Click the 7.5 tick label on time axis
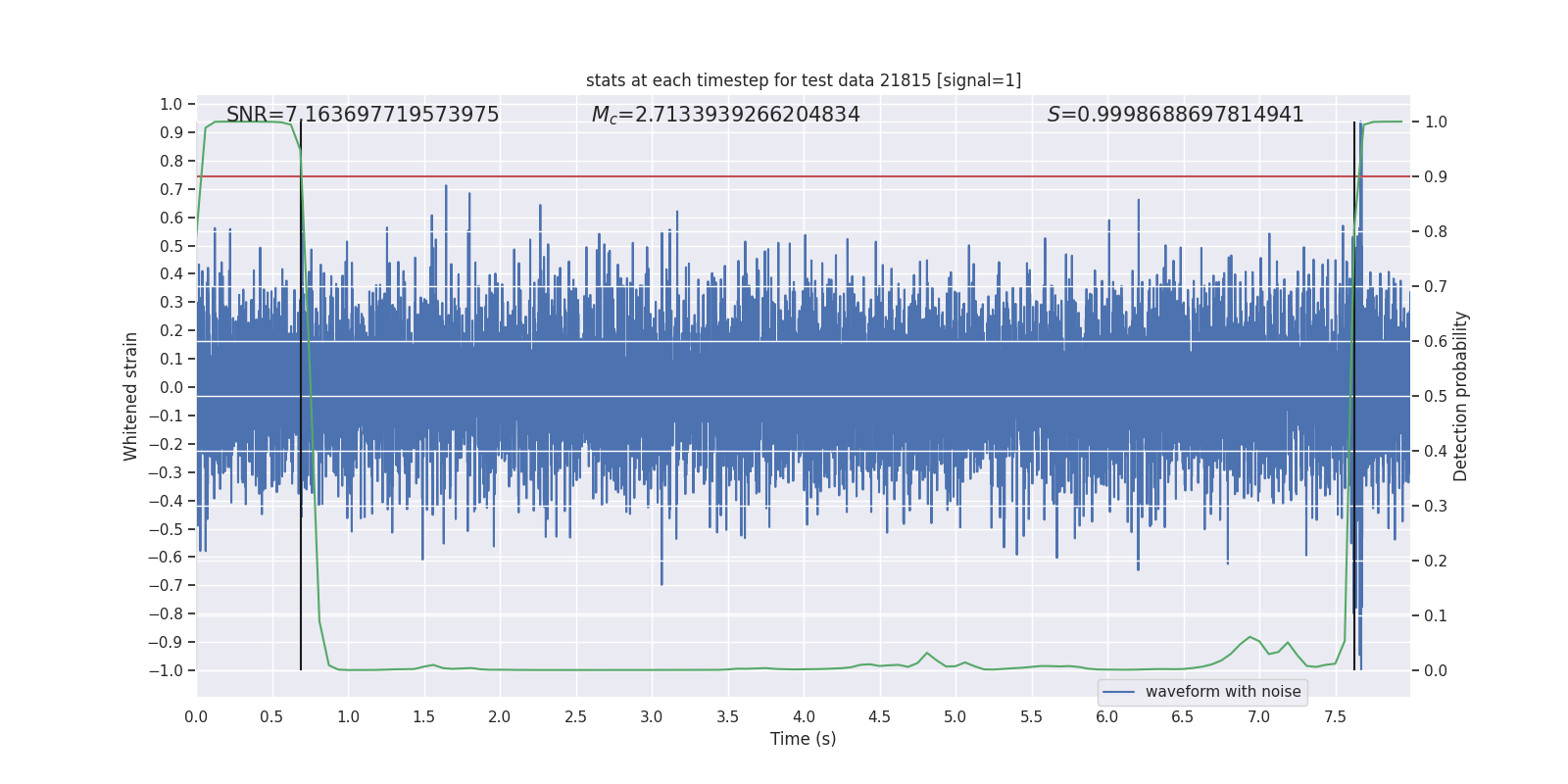Image resolution: width=1568 pixels, height=784 pixels. (1335, 716)
